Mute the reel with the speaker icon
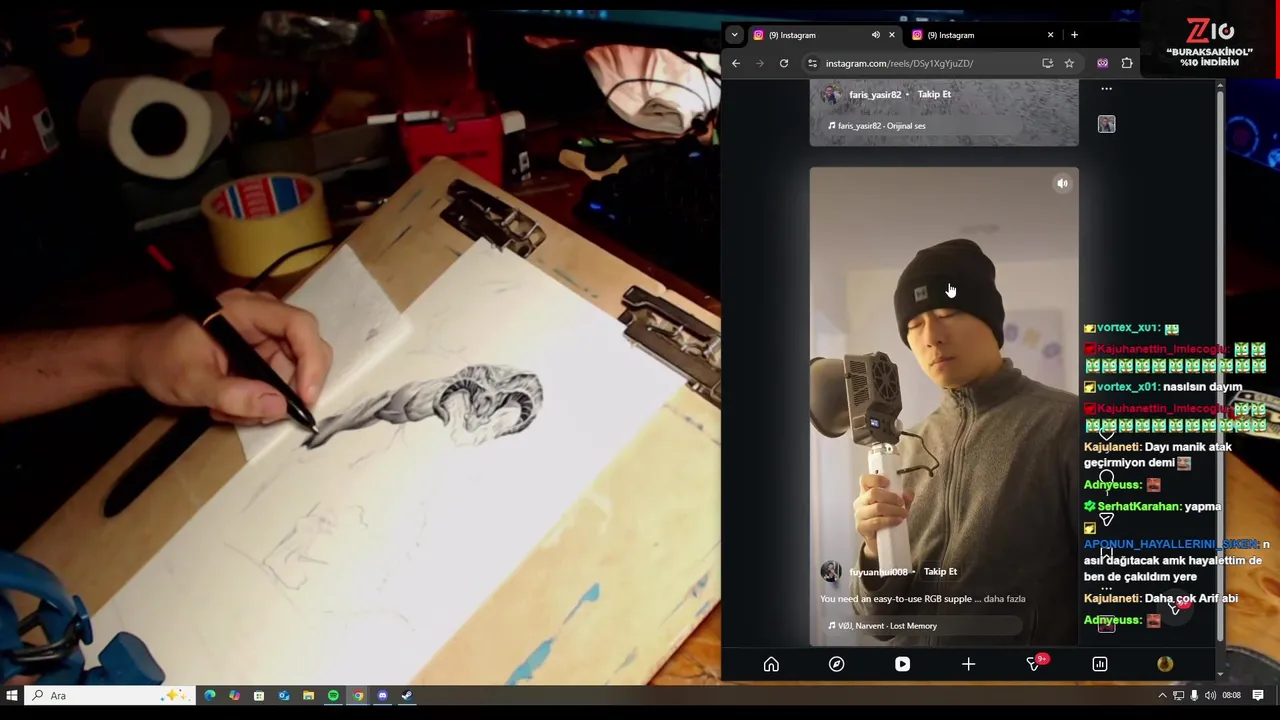 [x=1062, y=183]
